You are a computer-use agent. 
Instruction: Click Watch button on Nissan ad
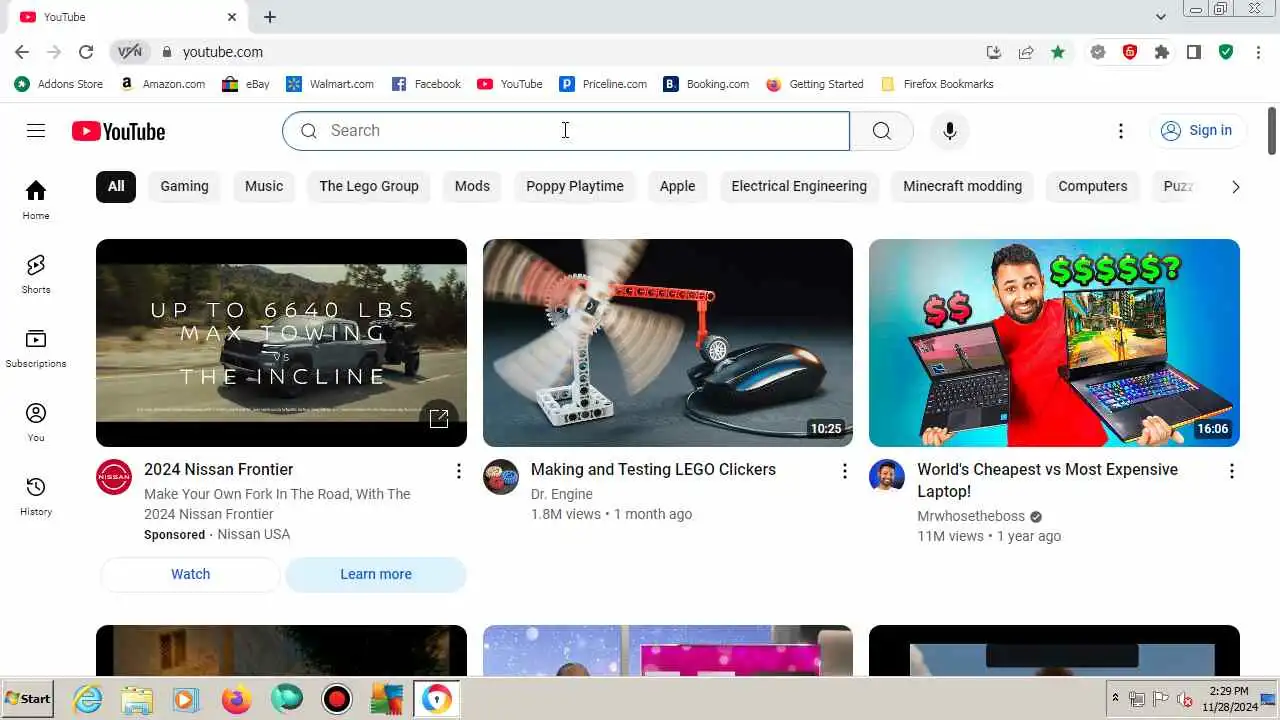tap(190, 574)
